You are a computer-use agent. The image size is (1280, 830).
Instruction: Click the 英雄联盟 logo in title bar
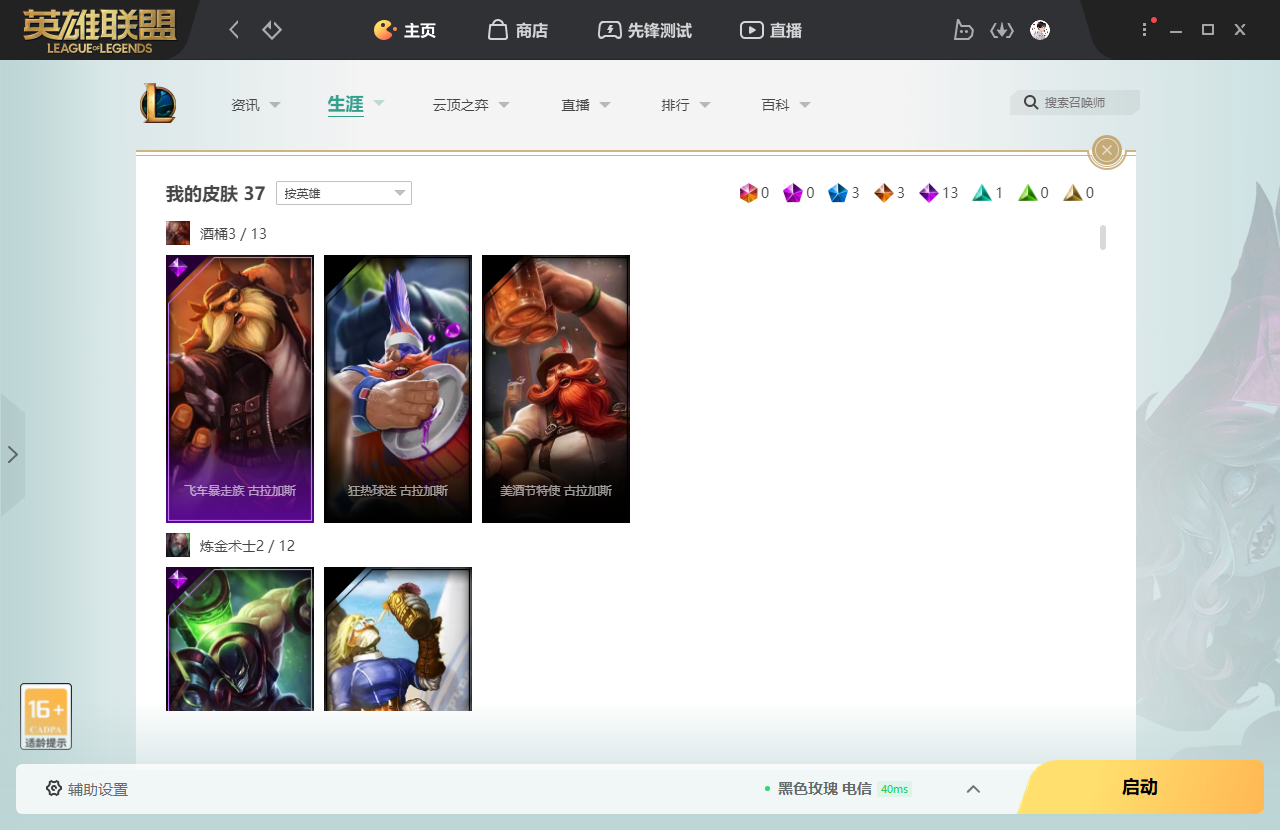[99, 31]
